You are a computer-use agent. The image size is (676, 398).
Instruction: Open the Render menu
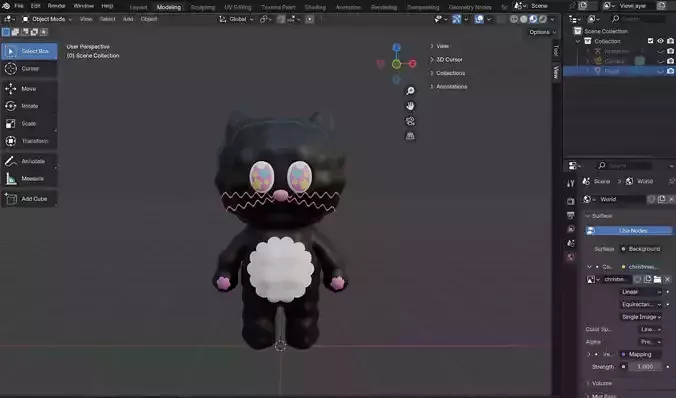[56, 6]
